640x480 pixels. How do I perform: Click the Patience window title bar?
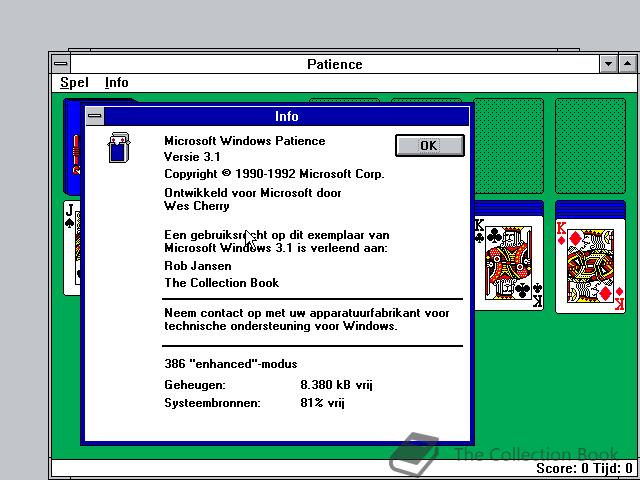click(x=335, y=64)
